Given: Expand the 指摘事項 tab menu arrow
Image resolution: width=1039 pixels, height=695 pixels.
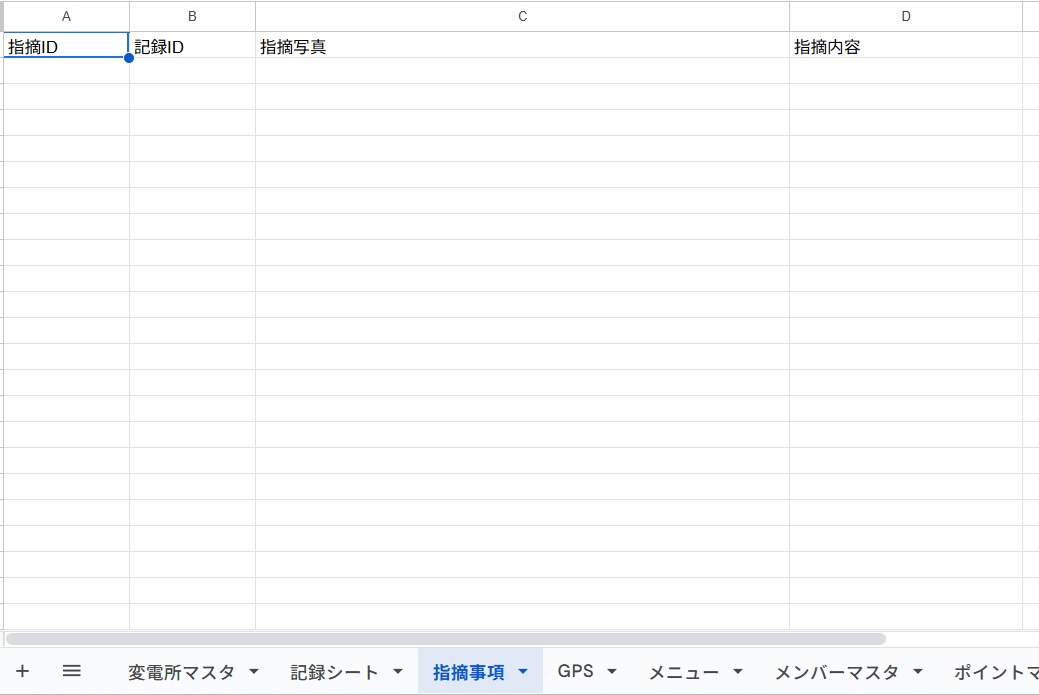Looking at the screenshot, I should pos(523,672).
